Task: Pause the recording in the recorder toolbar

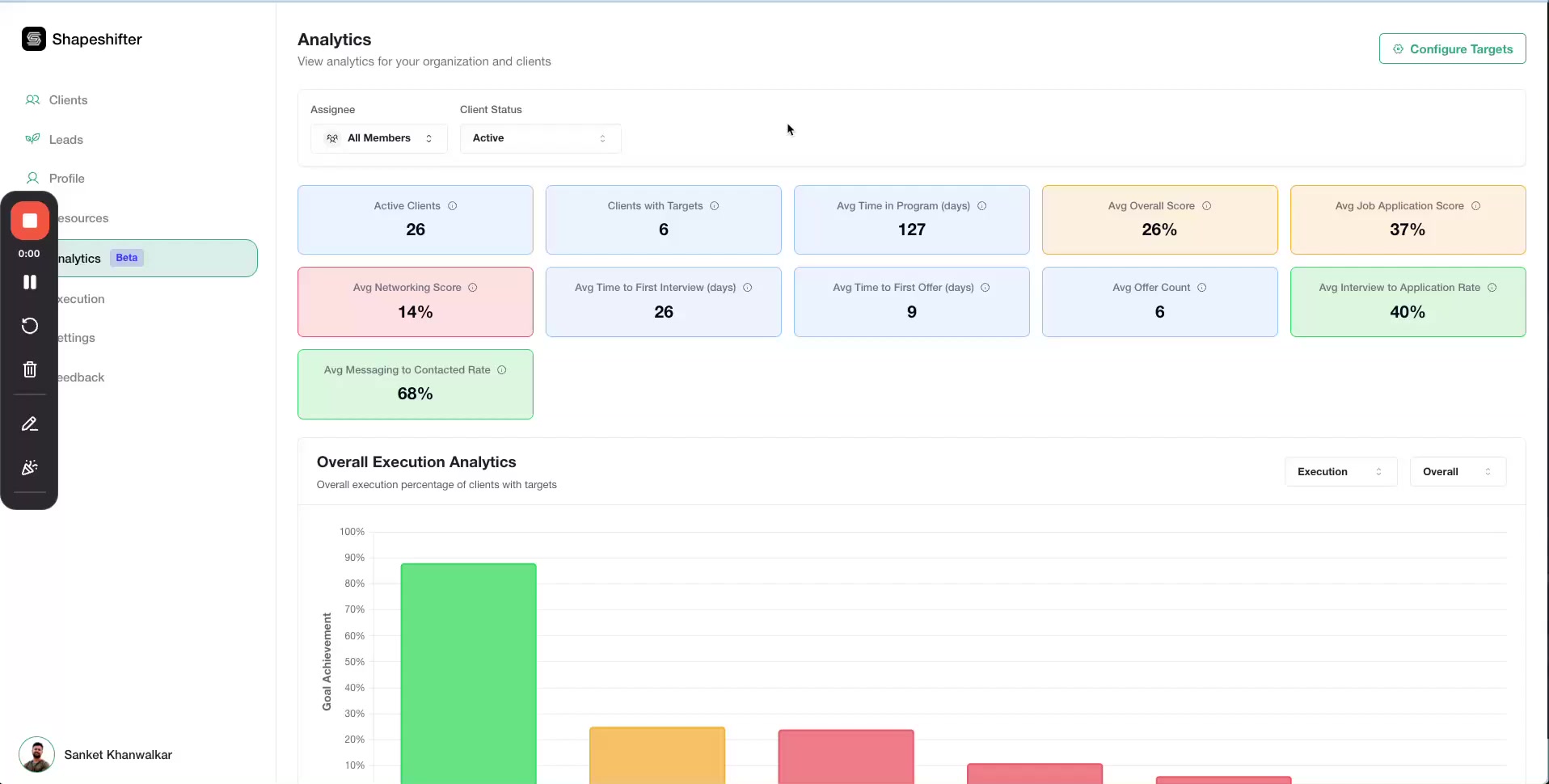Action: click(x=30, y=281)
